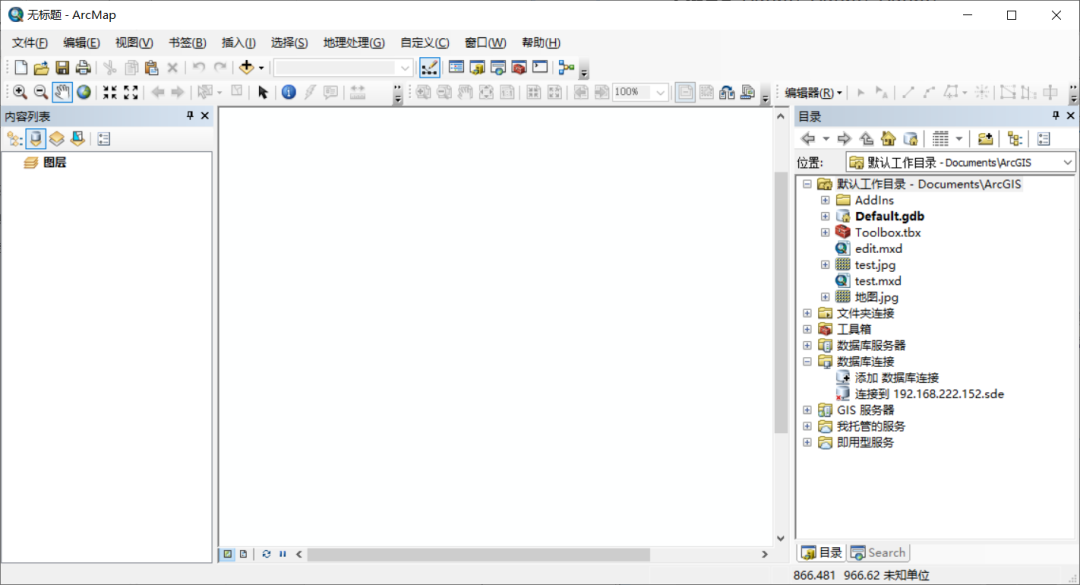Open table of contents Options button
1080x585 pixels.
(103, 139)
